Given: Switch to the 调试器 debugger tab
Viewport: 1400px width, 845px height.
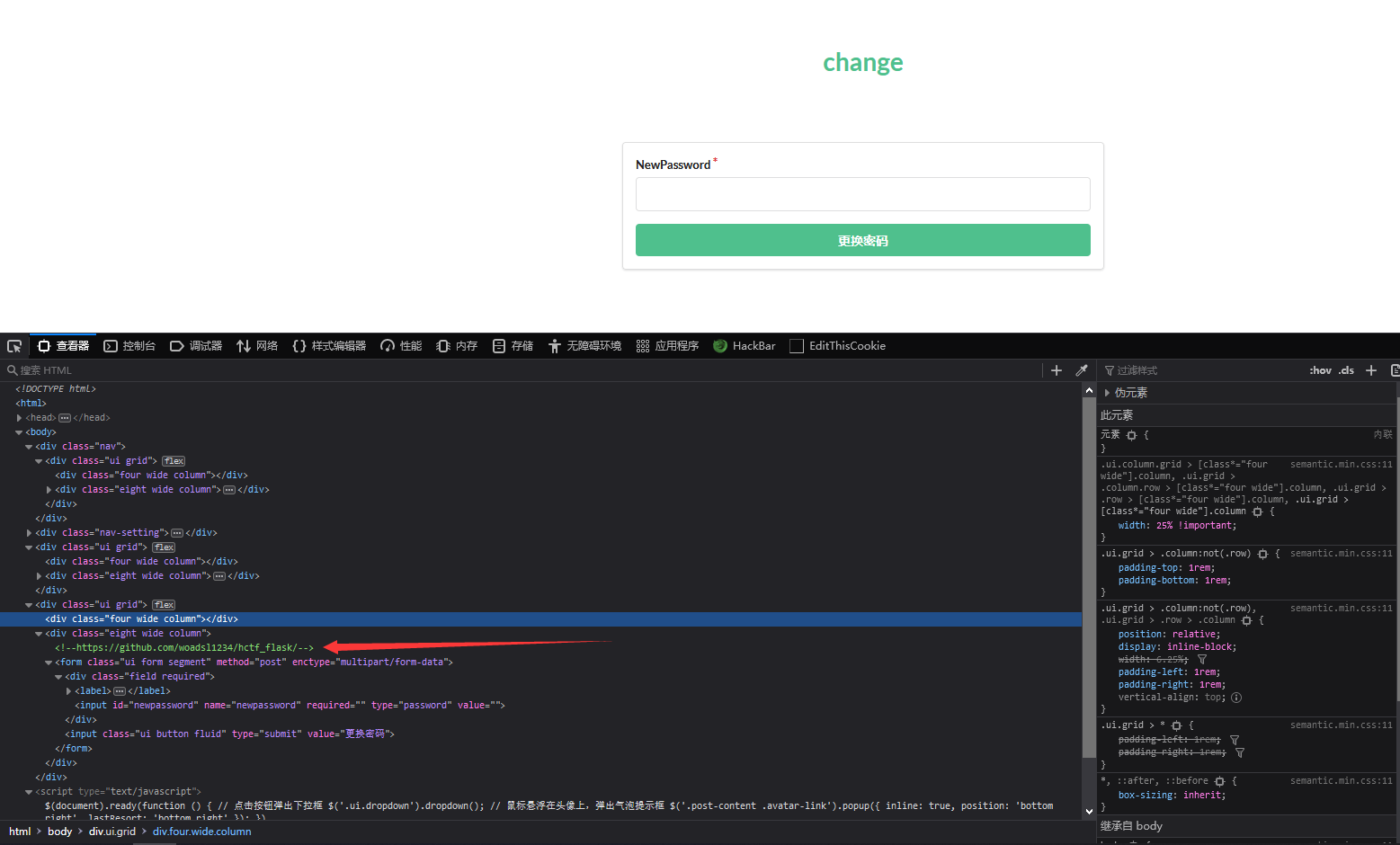Looking at the screenshot, I should tap(196, 346).
